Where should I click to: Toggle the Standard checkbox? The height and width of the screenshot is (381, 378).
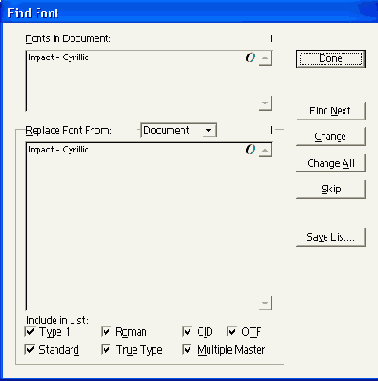point(30,349)
